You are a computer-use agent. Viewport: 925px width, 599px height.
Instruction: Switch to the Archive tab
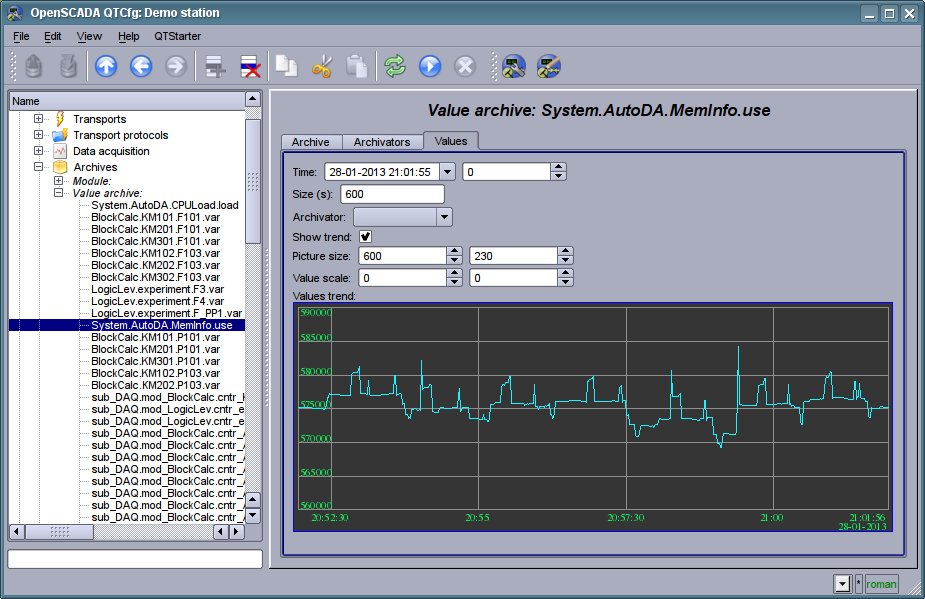(x=311, y=142)
